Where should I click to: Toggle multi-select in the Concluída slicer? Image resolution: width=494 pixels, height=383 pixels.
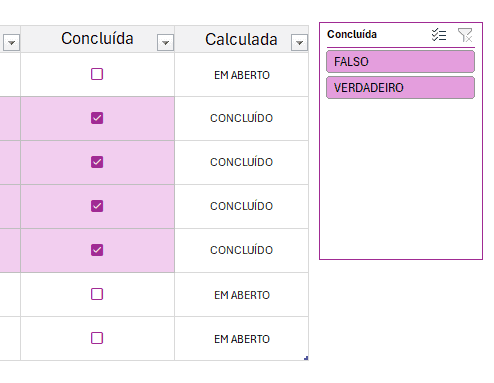coord(439,35)
